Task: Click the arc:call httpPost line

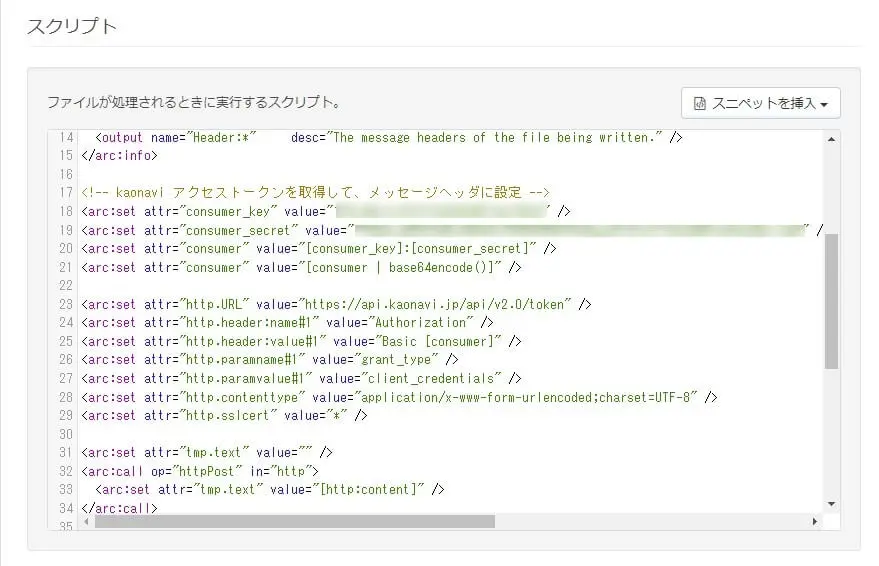Action: pos(200,471)
